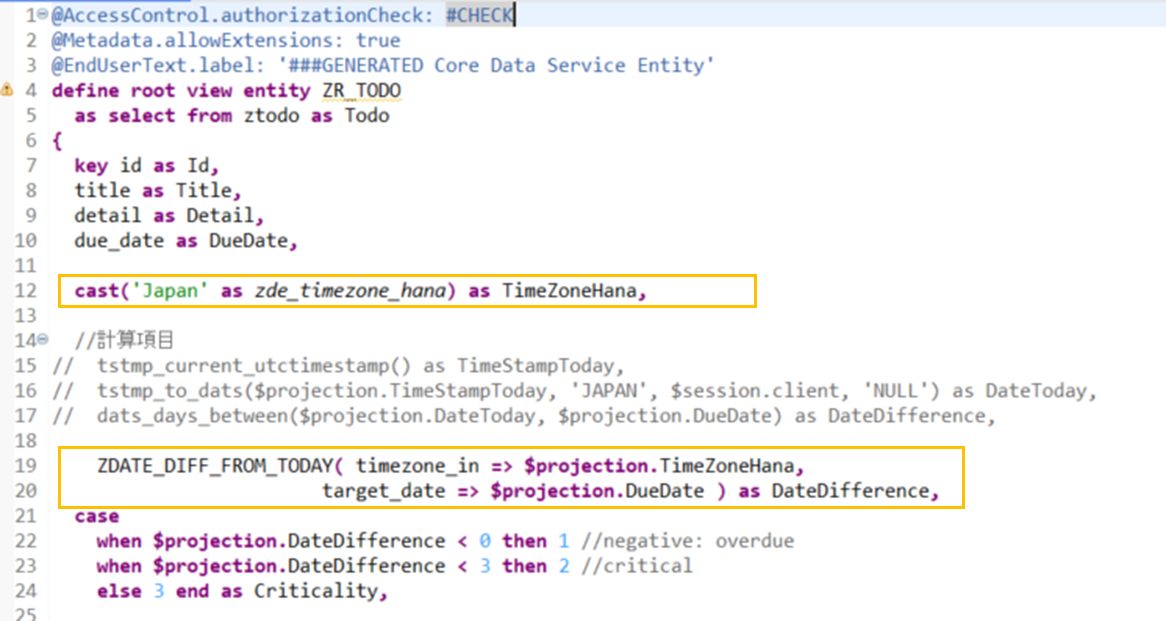This screenshot has height=621, width=1166.
Task: Click the 'key id as Id,' line
Action: pos(146,165)
